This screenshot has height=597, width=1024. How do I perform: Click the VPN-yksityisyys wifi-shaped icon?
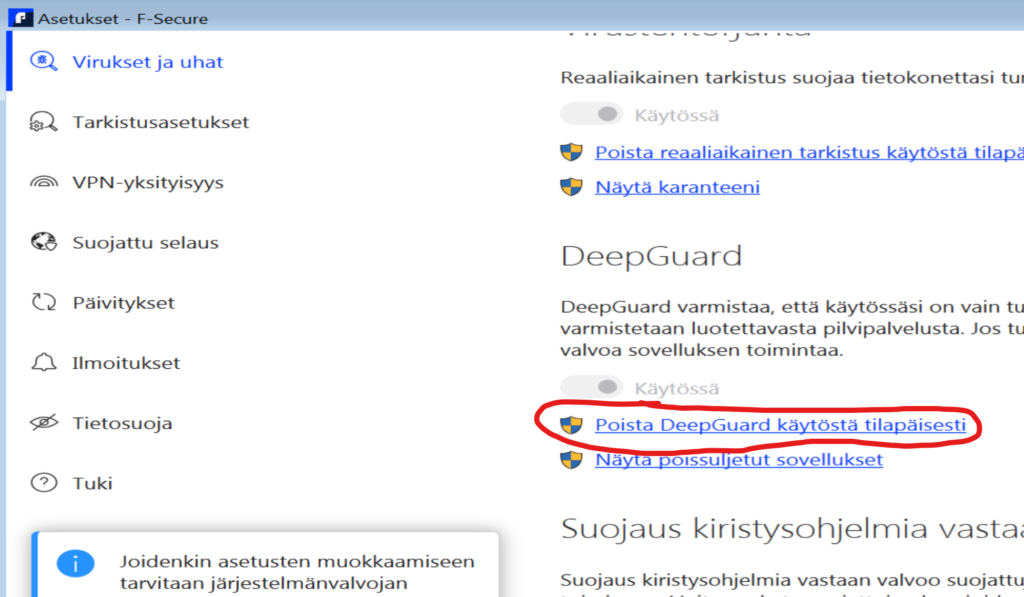click(44, 183)
